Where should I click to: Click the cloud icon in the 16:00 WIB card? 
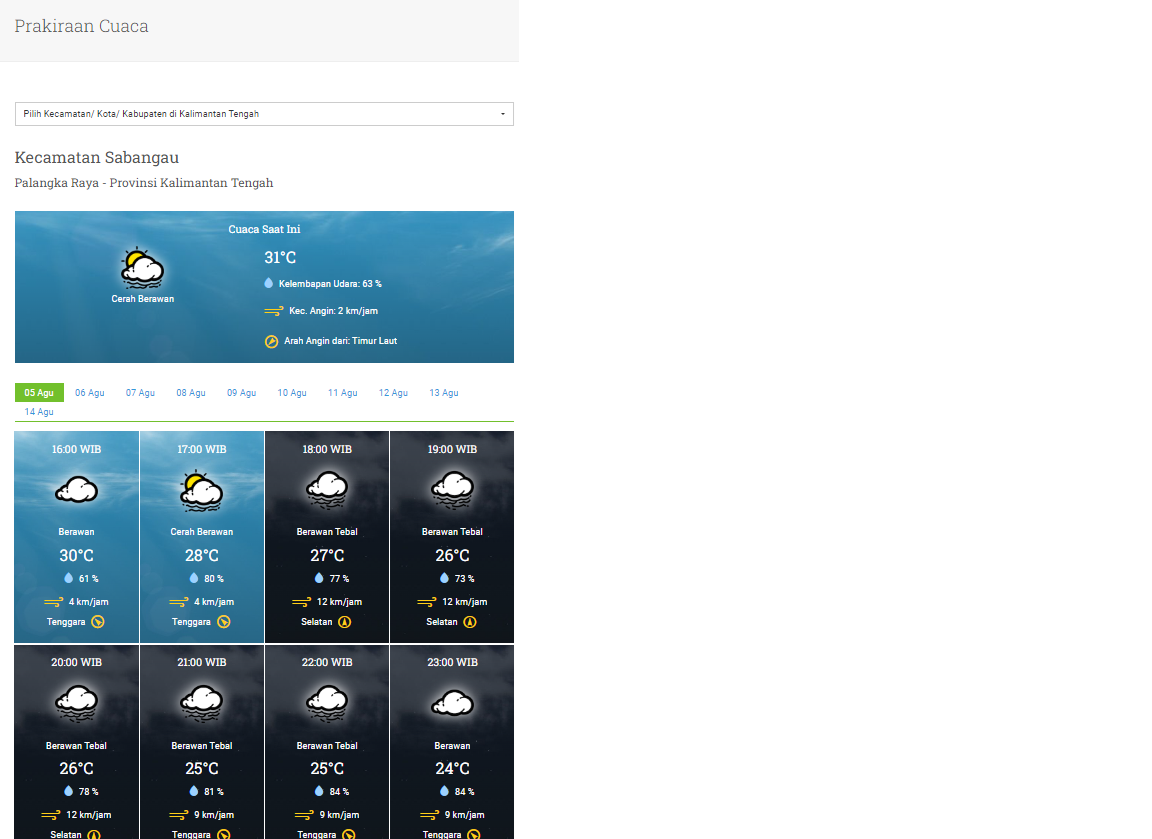[x=76, y=489]
